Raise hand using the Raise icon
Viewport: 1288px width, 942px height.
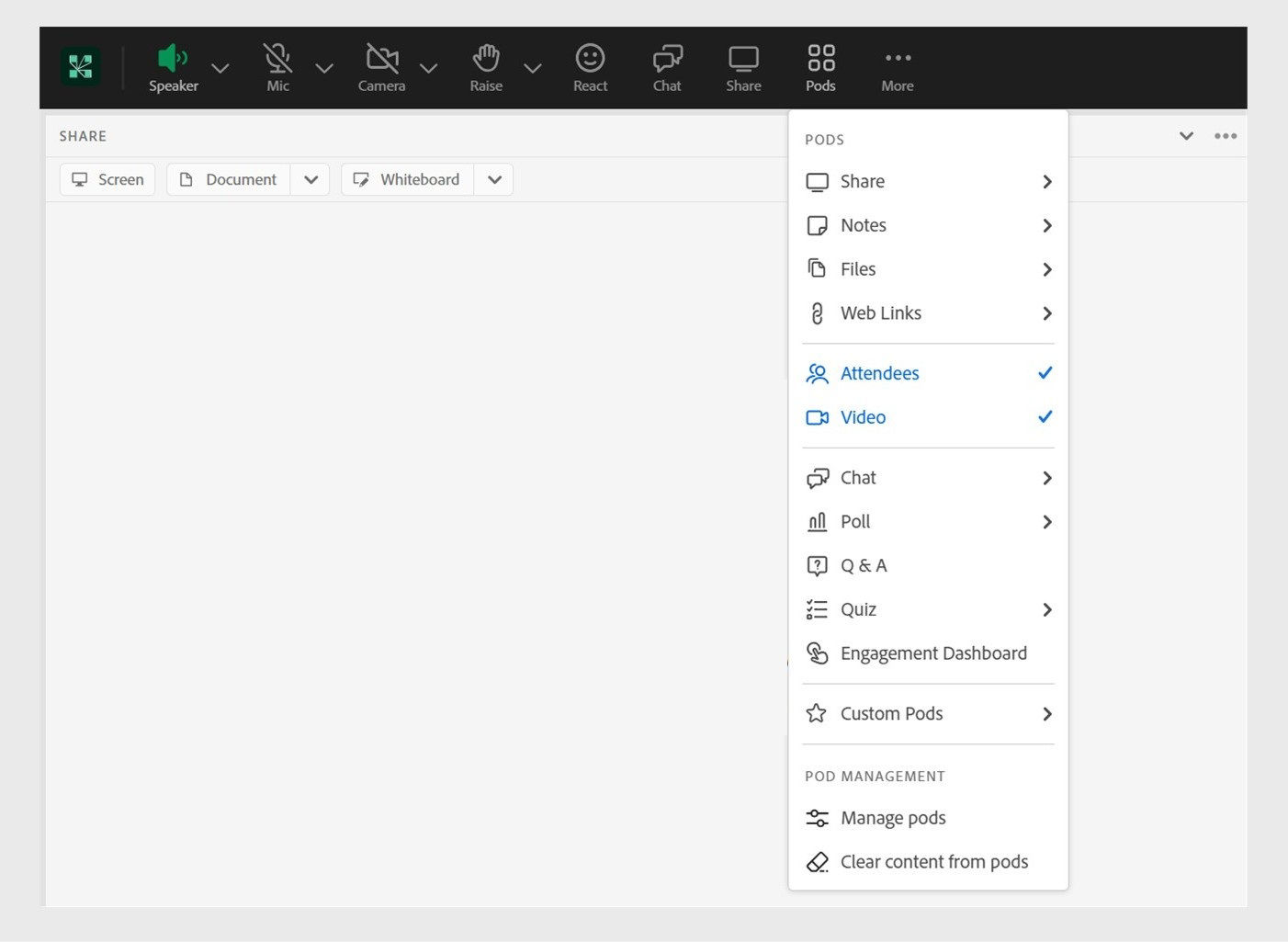click(x=486, y=59)
